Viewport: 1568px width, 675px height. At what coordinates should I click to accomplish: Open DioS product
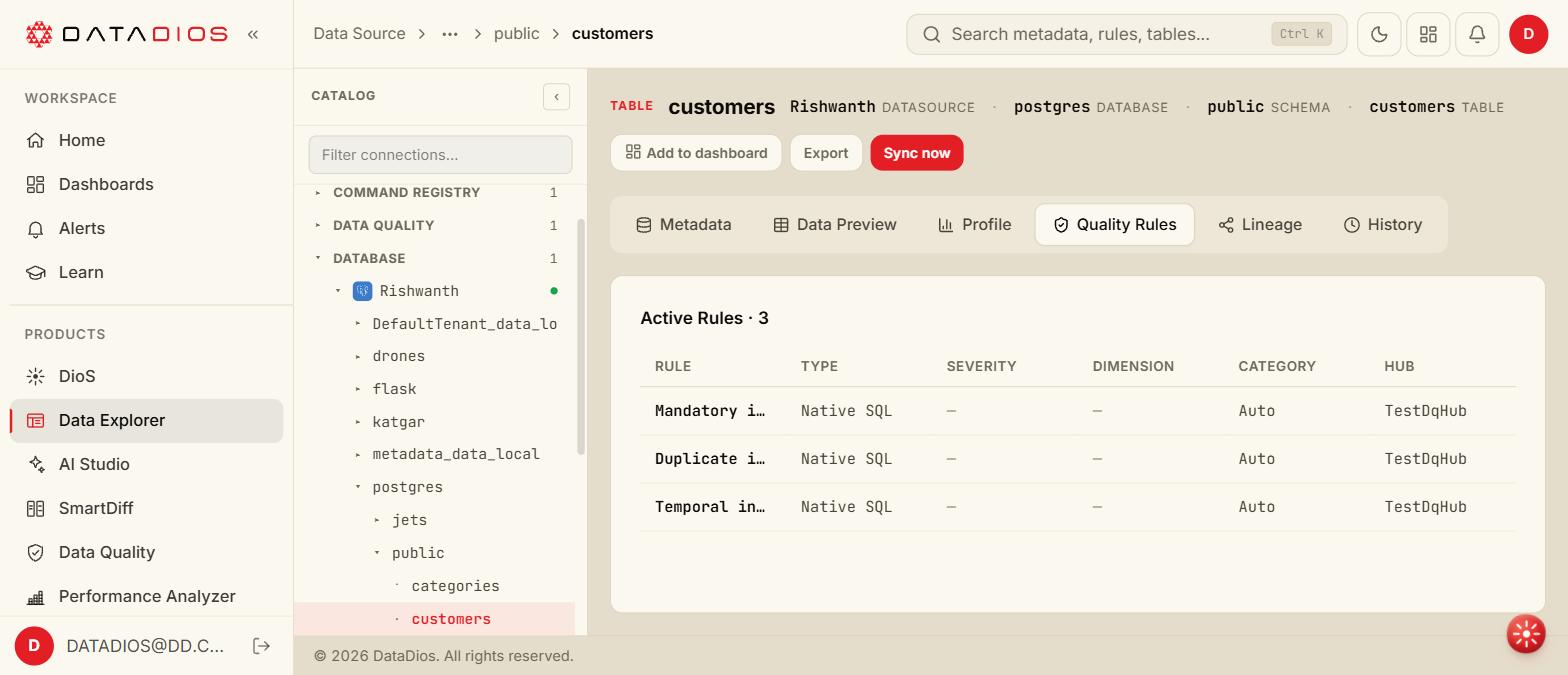[147, 376]
